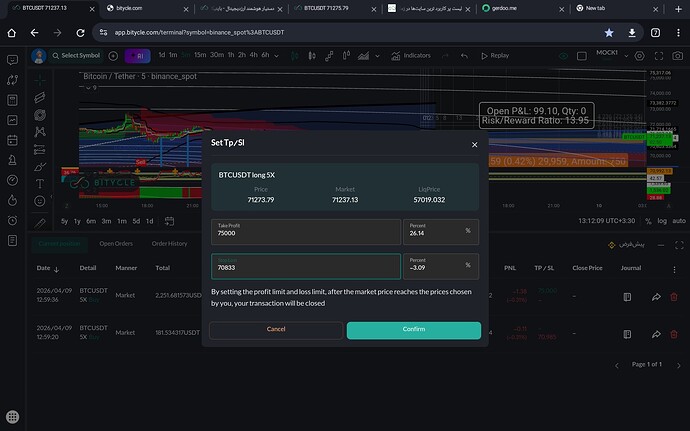This screenshot has width=690, height=431.
Task: Confirm the Tp/Sl settings
Action: point(414,330)
